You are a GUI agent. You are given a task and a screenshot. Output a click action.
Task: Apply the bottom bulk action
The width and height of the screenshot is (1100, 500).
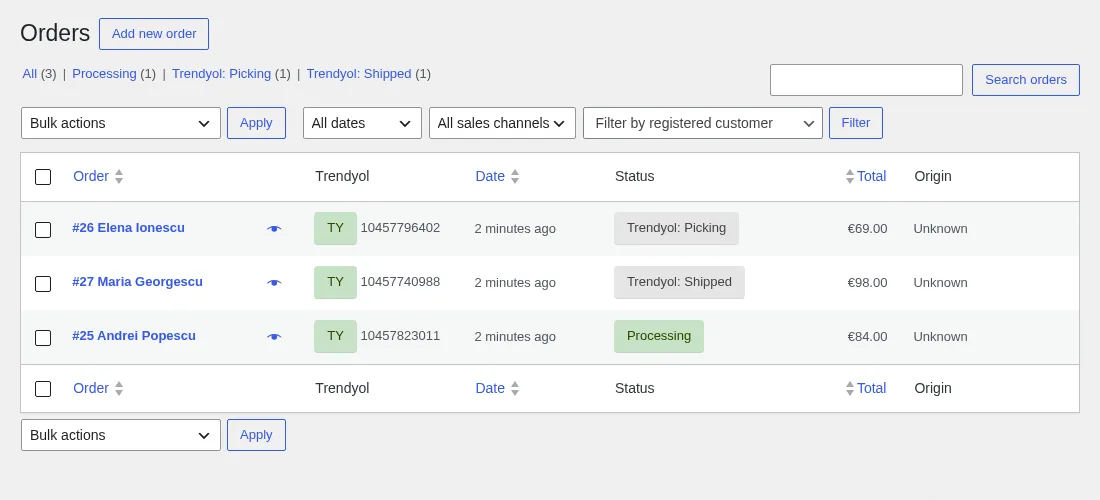(x=256, y=435)
